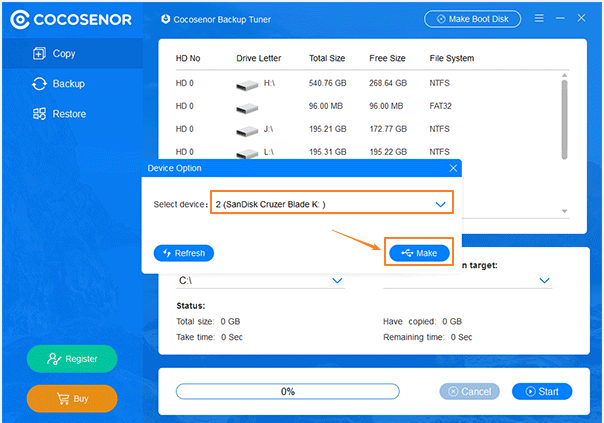604x423 pixels.
Task: Click the Restore grid icon
Action: coord(39,114)
